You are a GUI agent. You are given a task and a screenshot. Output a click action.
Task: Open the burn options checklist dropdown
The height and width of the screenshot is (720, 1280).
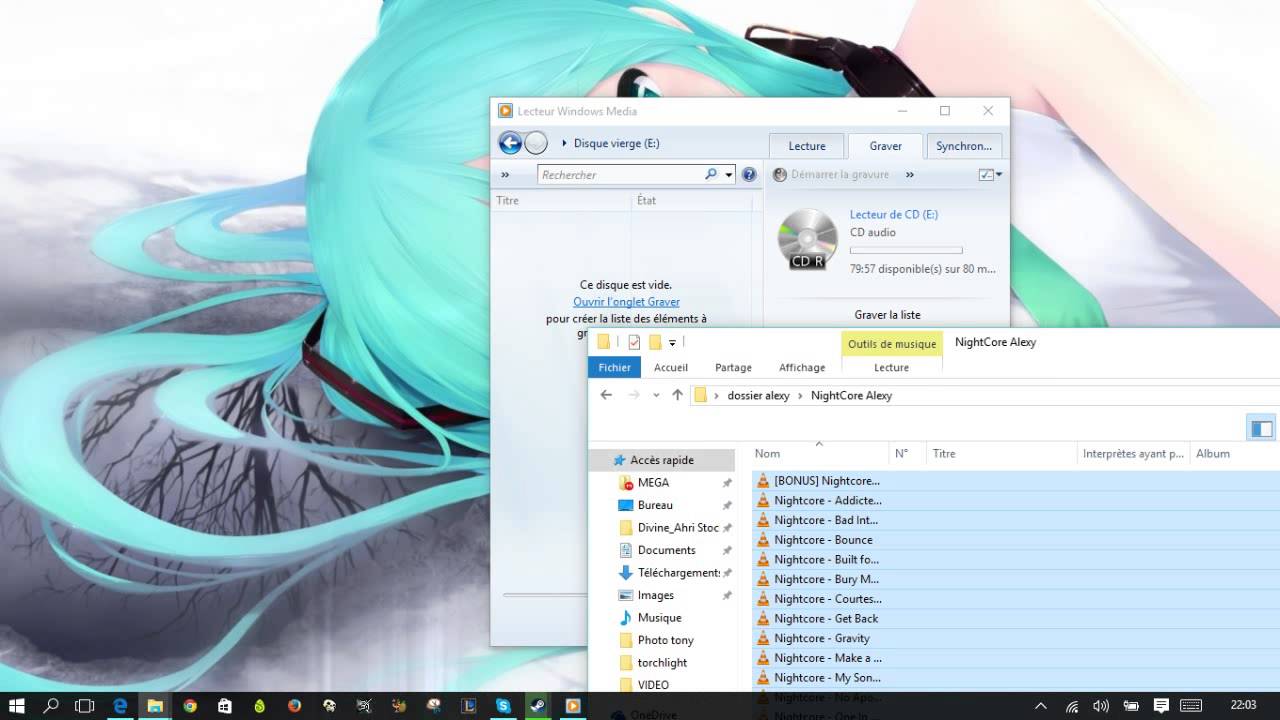point(990,174)
